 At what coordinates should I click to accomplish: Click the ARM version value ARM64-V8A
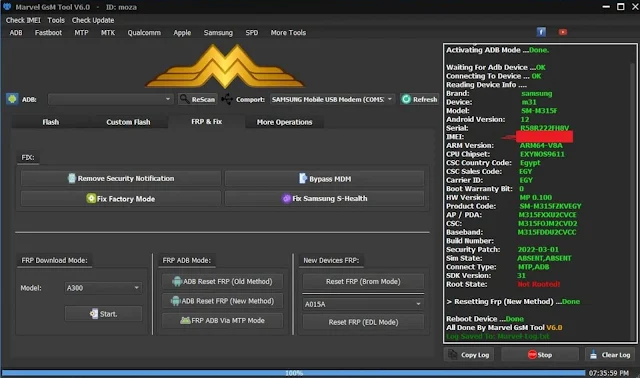click(541, 145)
